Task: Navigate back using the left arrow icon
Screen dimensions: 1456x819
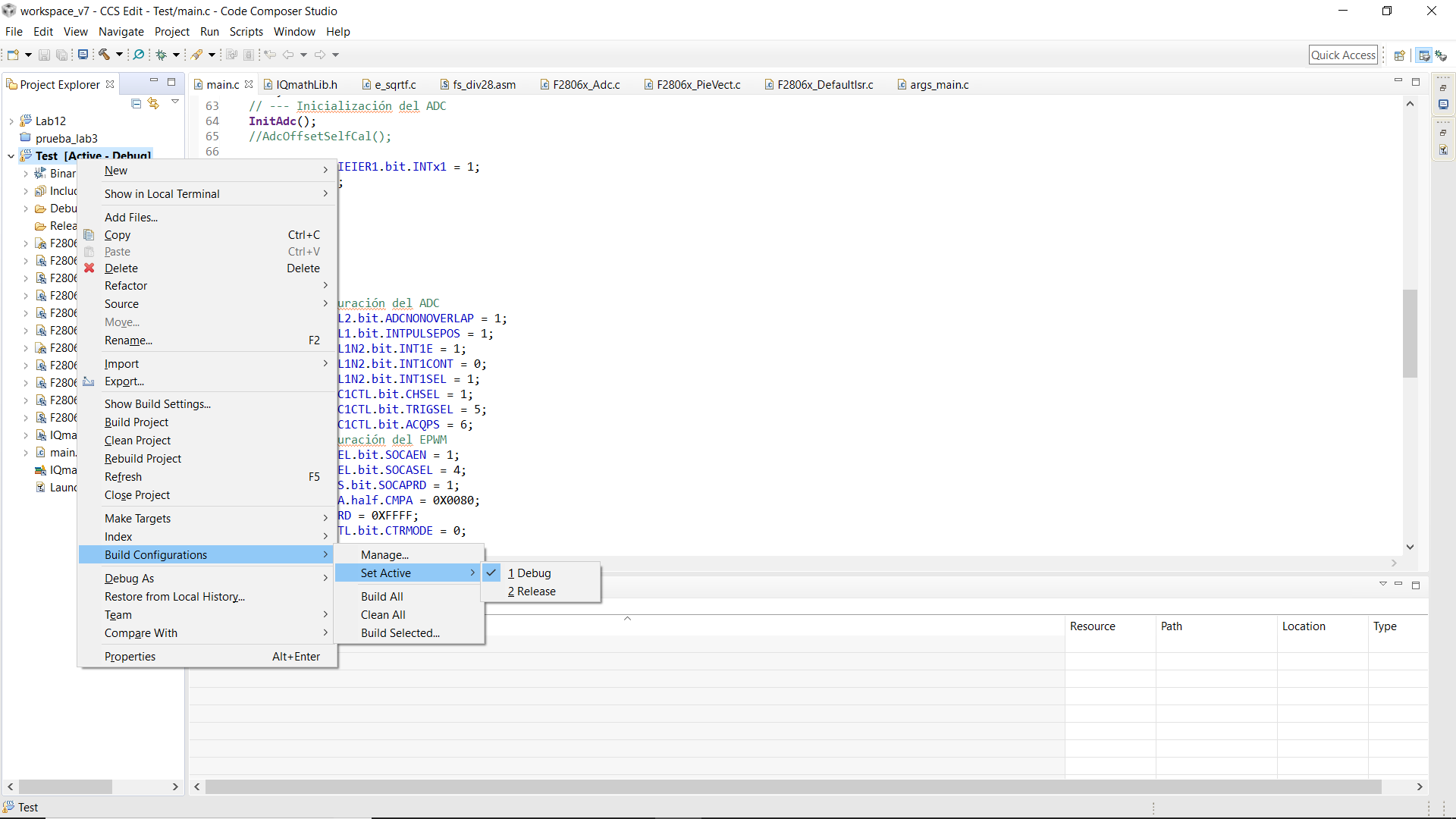Action: coord(289,54)
